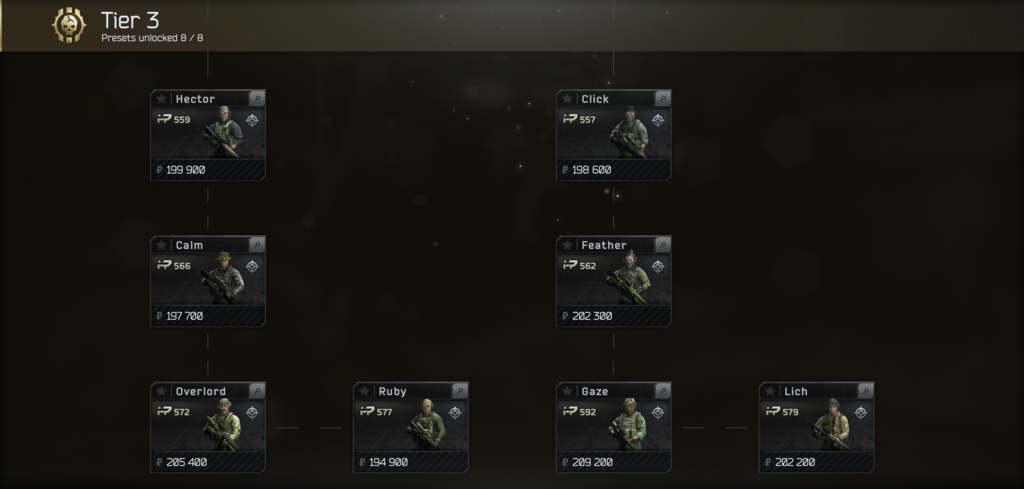Screen dimensions: 1024x489
Task: Toggle the favorite star on Gaze preset
Action: coord(567,391)
